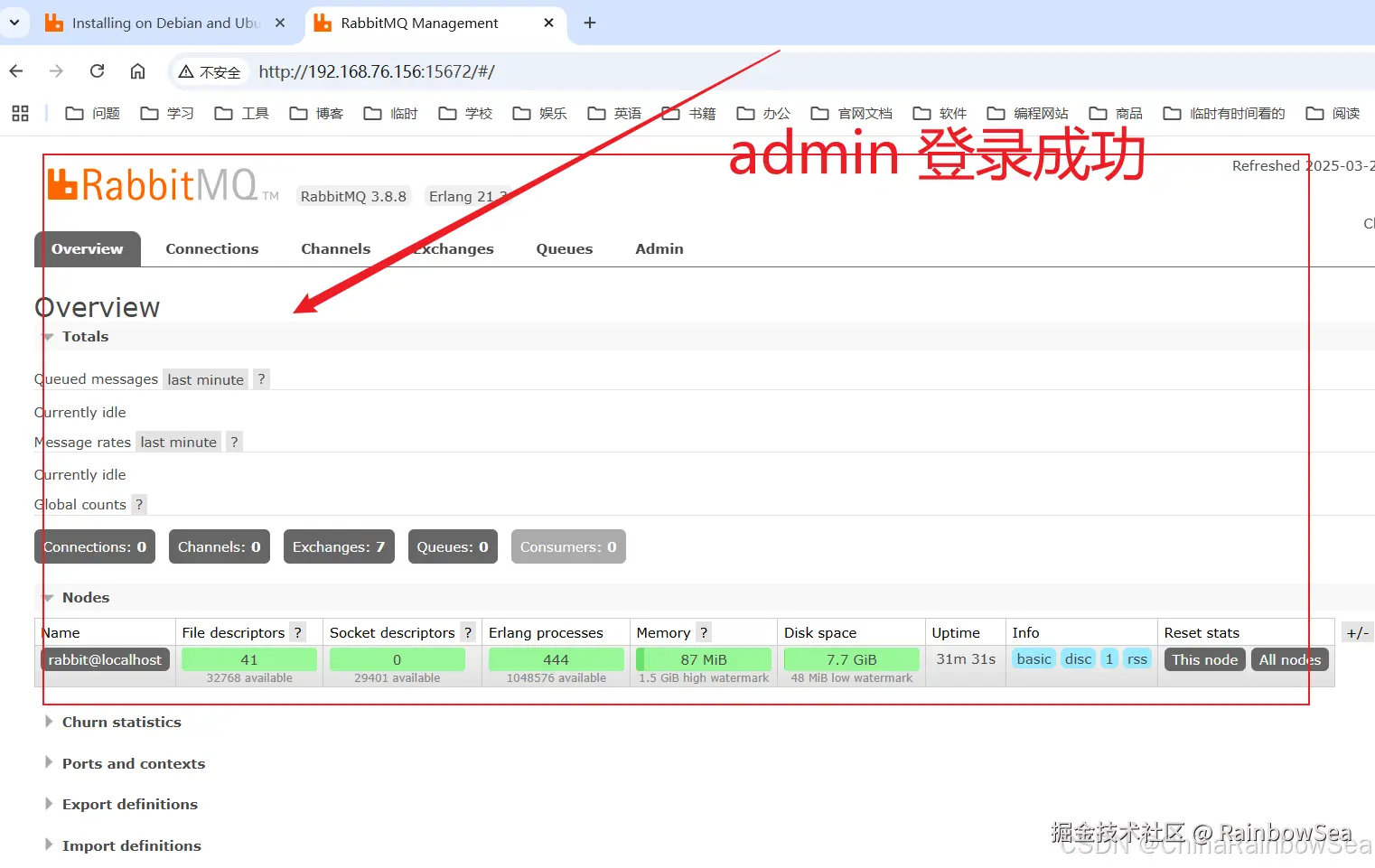The width and height of the screenshot is (1375, 868).
Task: Reset stats for All nodes
Action: [1290, 659]
